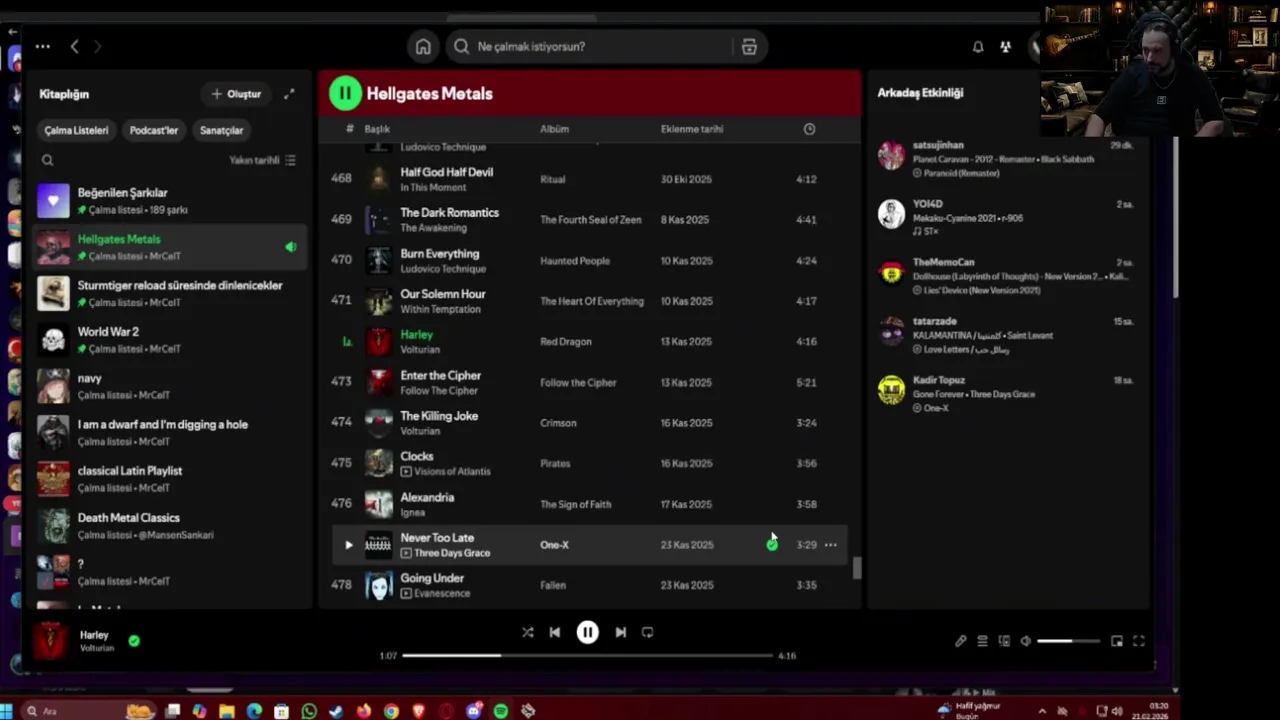Image resolution: width=1280 pixels, height=720 pixels.
Task: Open TheMemoCan friend avatar
Action: point(891,273)
